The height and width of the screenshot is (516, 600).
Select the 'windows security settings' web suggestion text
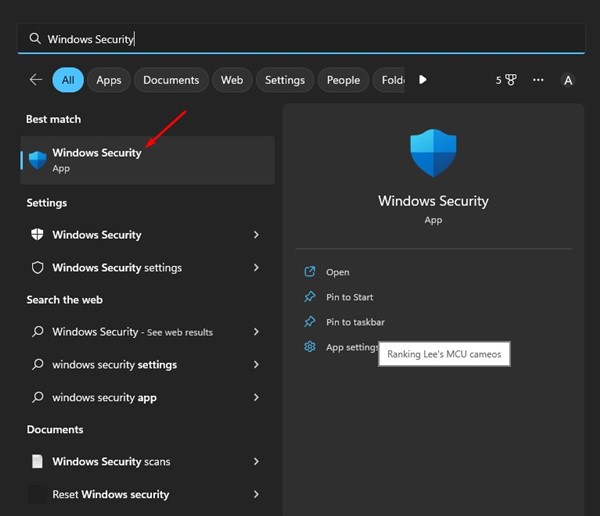coord(114,365)
